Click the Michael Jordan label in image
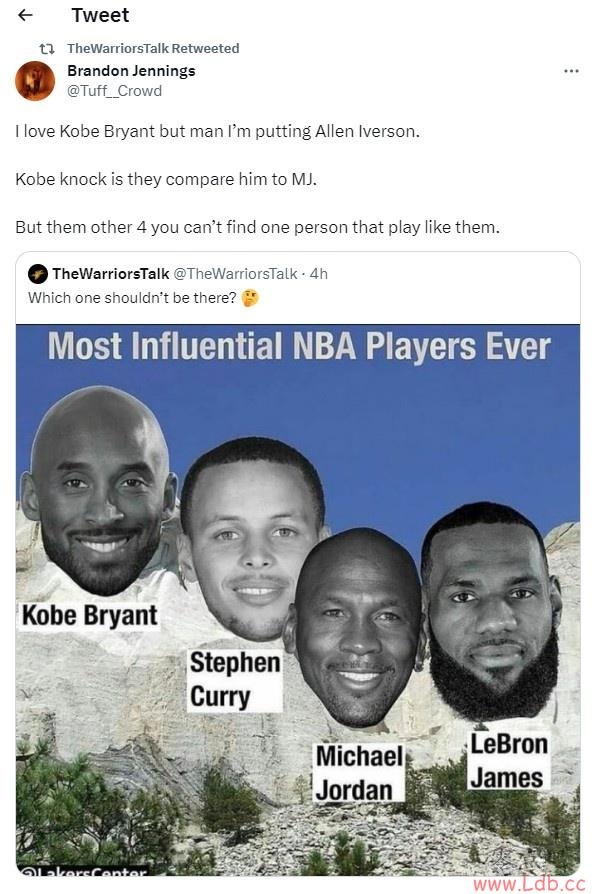Image resolution: width=595 pixels, height=894 pixels. pyautogui.click(x=359, y=773)
